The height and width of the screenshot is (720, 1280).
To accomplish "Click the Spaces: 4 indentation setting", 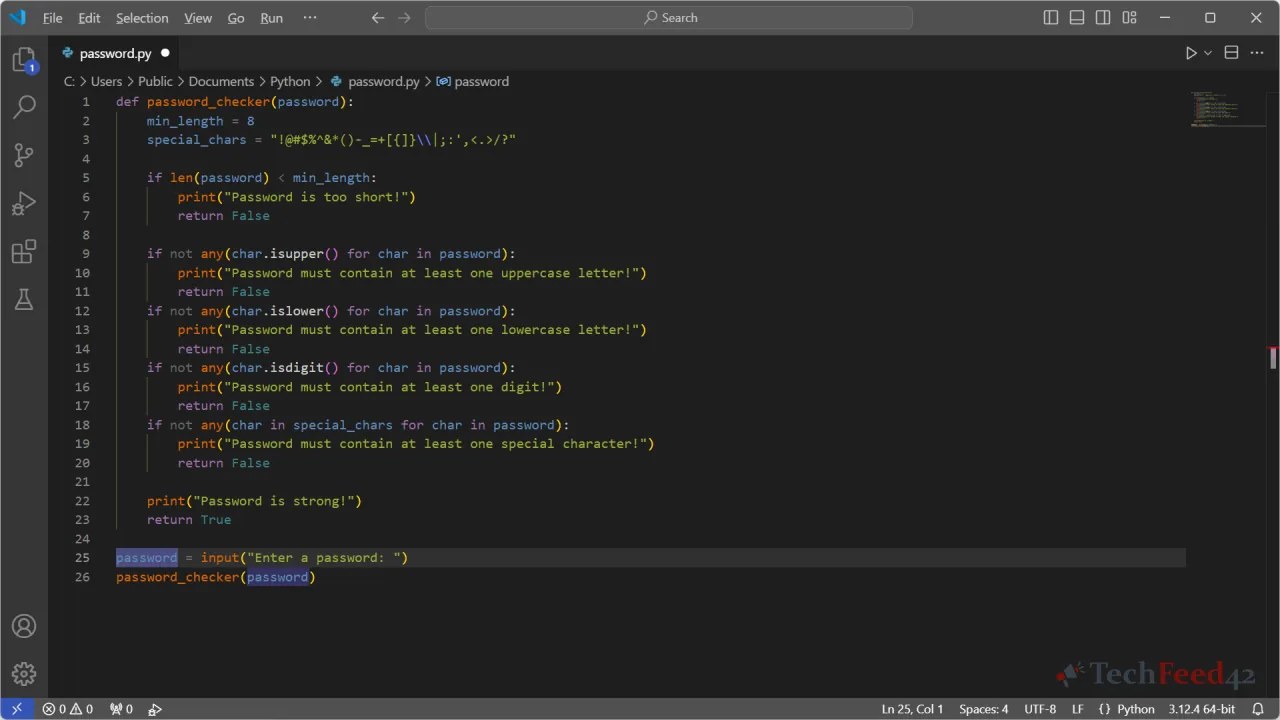I will click(983, 709).
